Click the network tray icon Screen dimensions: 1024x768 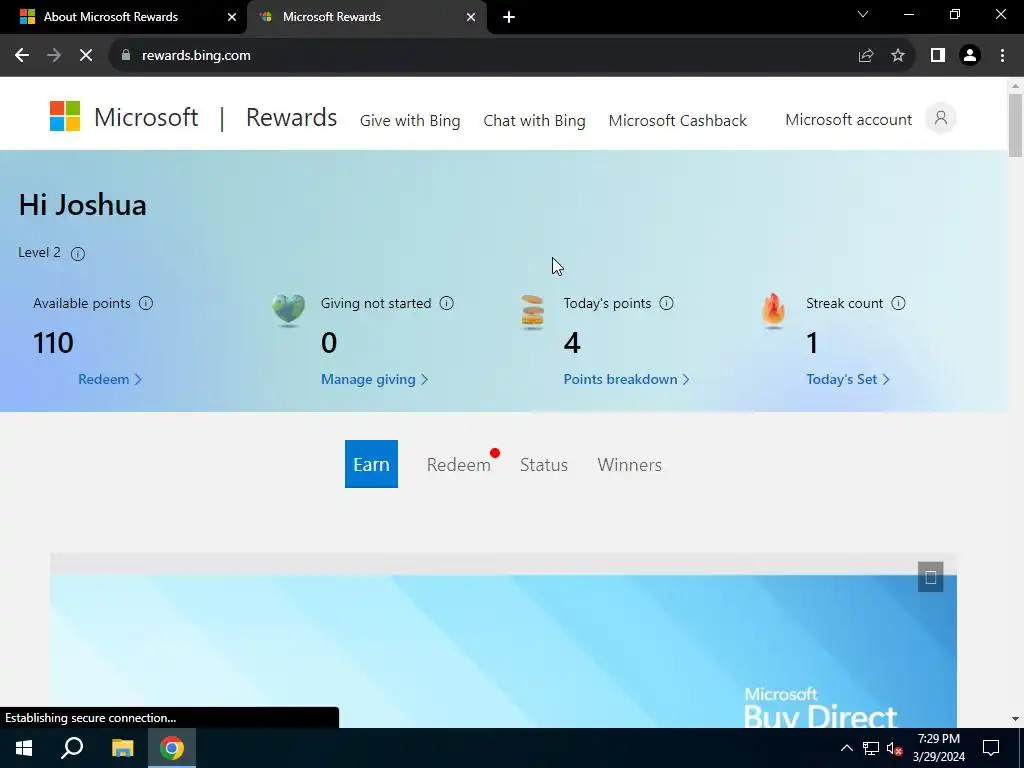871,748
